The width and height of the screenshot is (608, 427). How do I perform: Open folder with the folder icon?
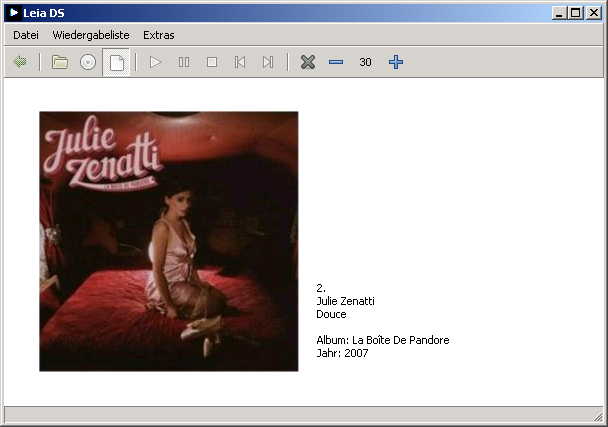tap(60, 62)
